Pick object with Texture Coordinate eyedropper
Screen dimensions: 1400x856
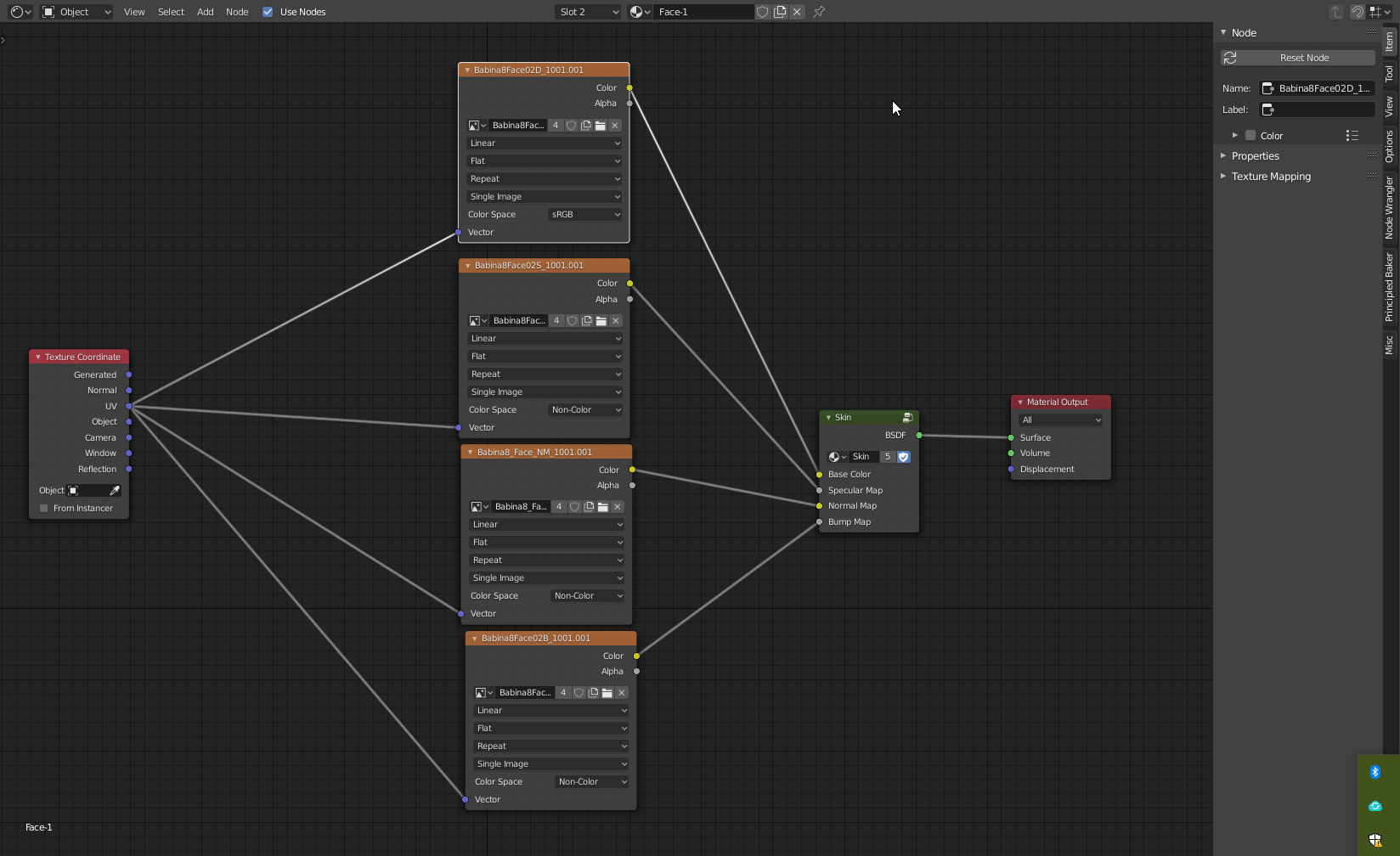(x=115, y=491)
